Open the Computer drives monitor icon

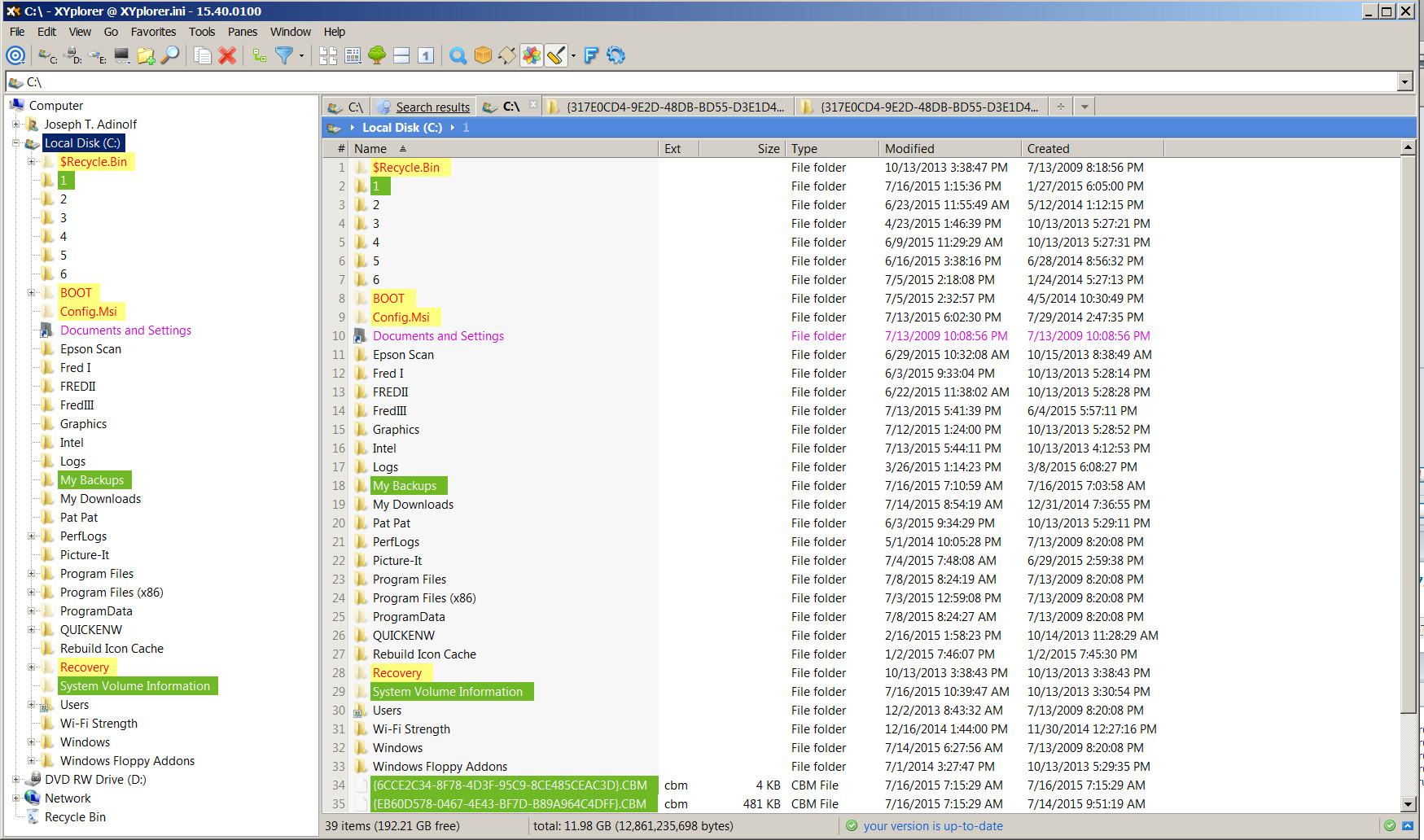point(122,55)
